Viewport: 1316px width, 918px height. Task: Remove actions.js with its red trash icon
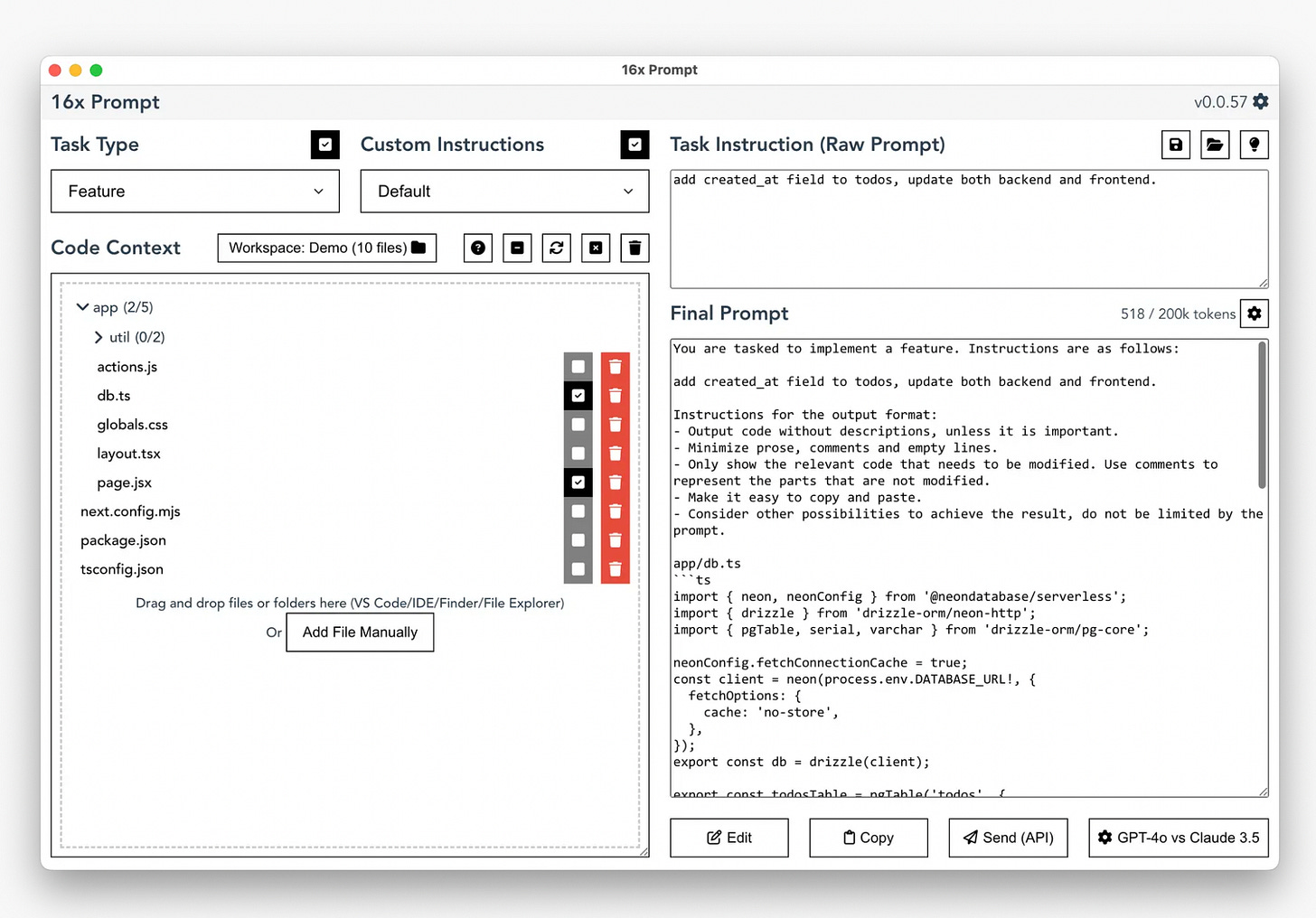[616, 367]
